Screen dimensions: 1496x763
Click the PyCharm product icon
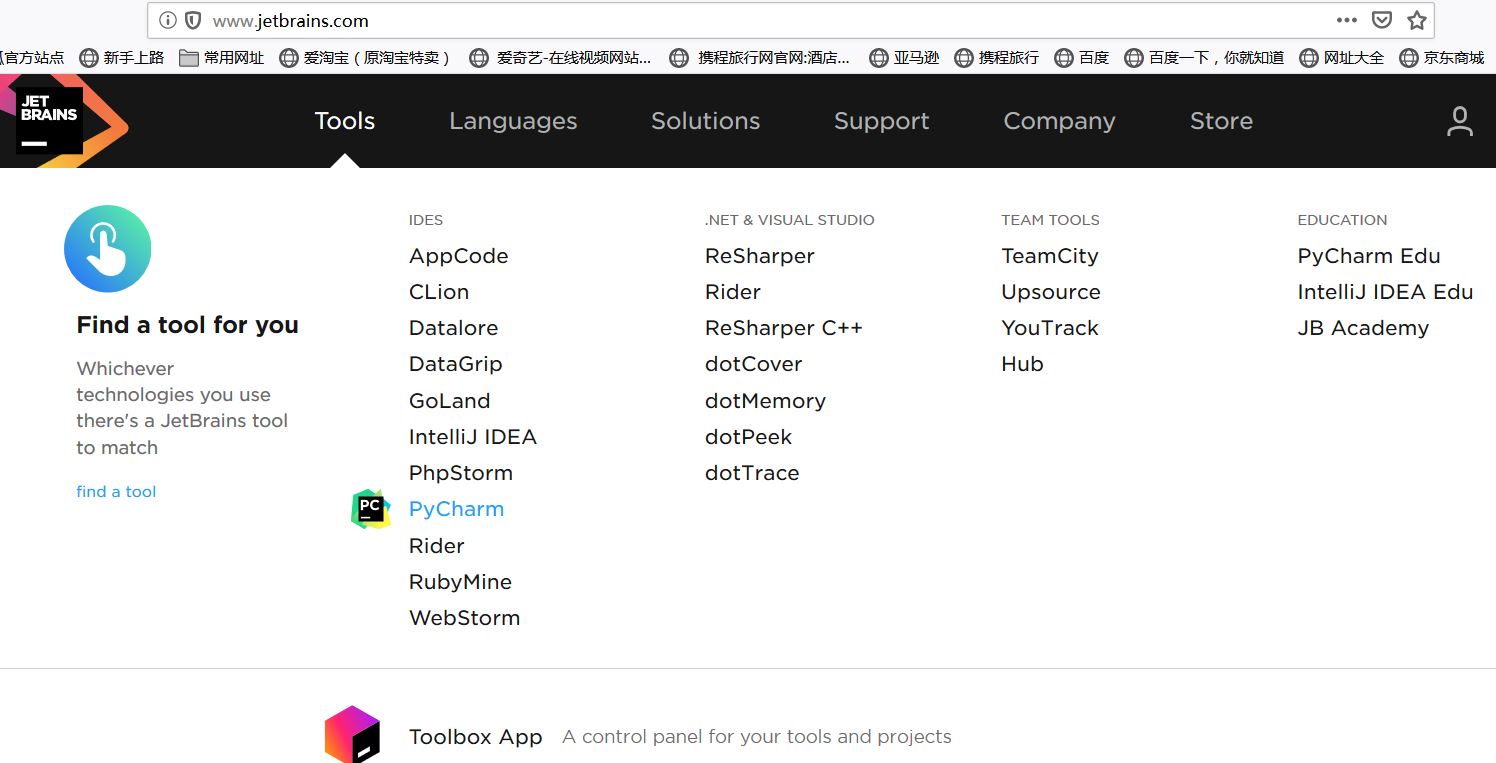(369, 508)
